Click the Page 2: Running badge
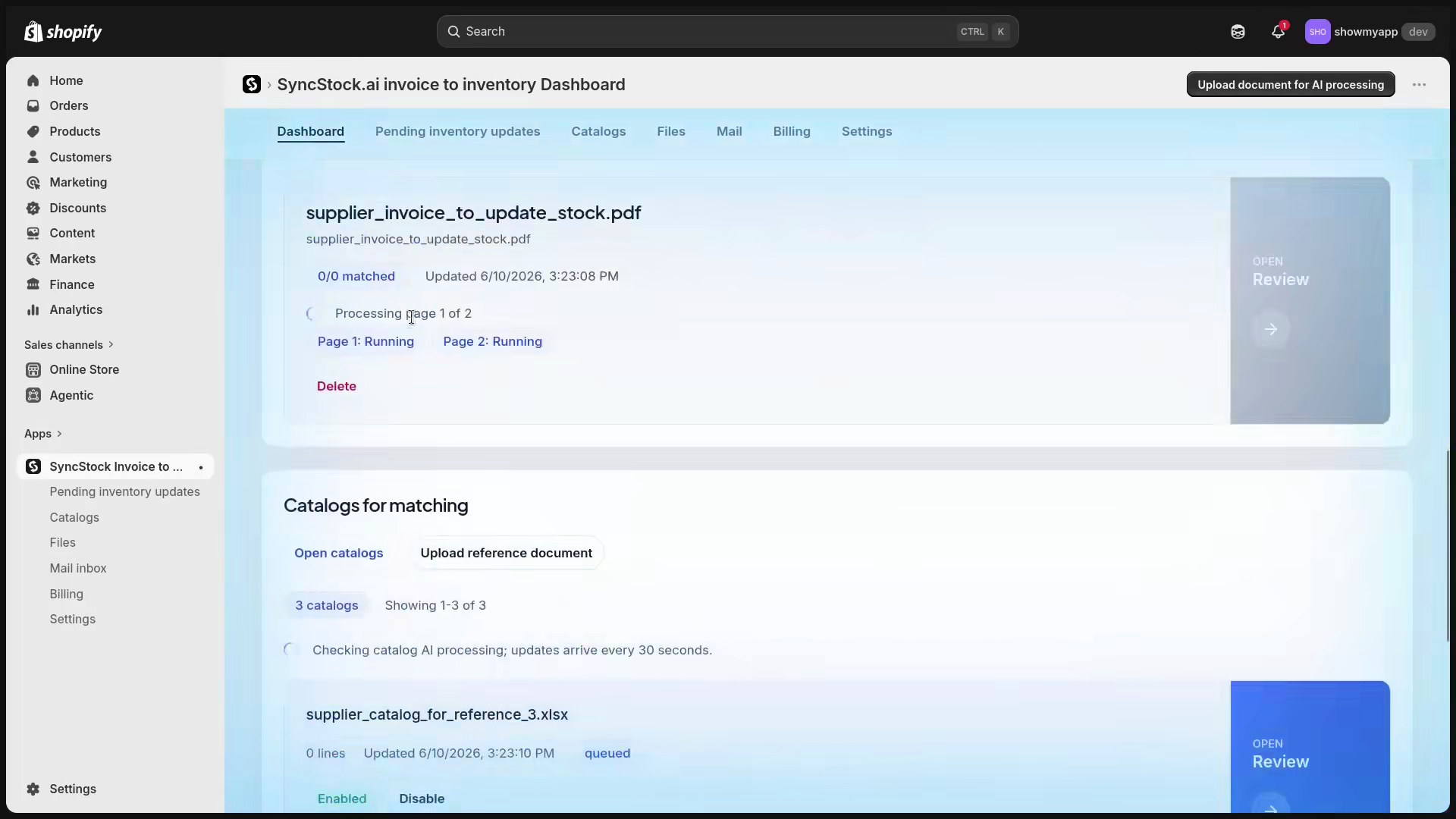The height and width of the screenshot is (819, 1456). [x=493, y=342]
